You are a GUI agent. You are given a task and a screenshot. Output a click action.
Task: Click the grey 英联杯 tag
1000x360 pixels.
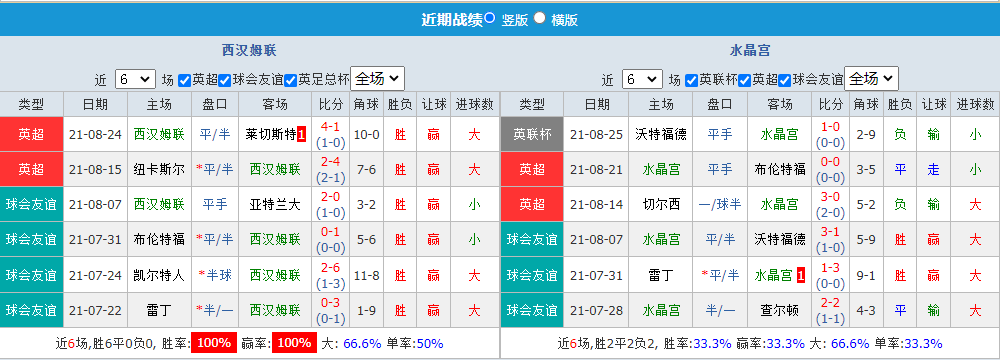click(533, 134)
